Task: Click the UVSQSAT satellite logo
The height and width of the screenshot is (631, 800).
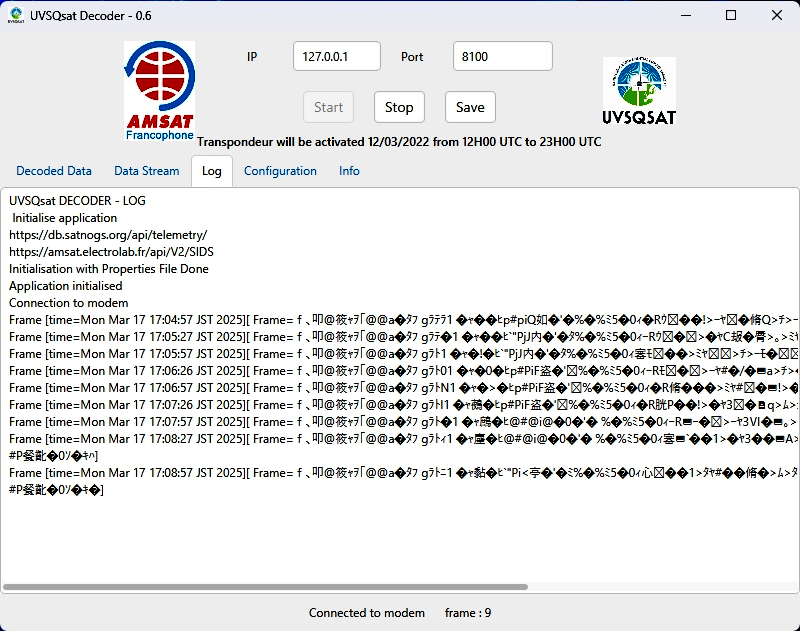Action: click(x=640, y=90)
